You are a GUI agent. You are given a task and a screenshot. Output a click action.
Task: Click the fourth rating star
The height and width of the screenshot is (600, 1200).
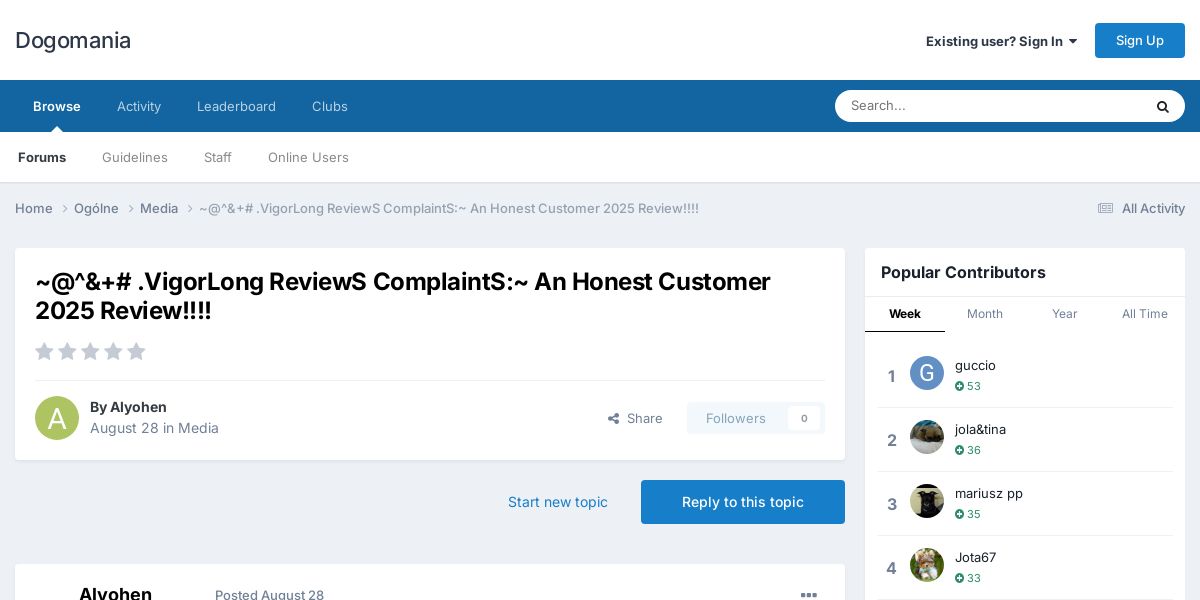pos(113,351)
